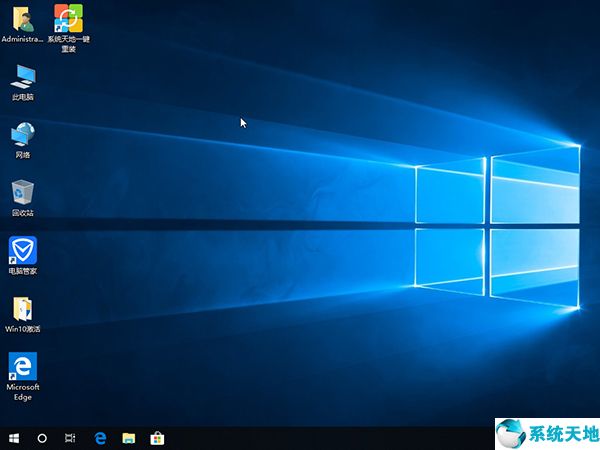The height and width of the screenshot is (450, 600).
Task: Click the 'Microsoft Edge' desktop label text
Action: [22, 392]
